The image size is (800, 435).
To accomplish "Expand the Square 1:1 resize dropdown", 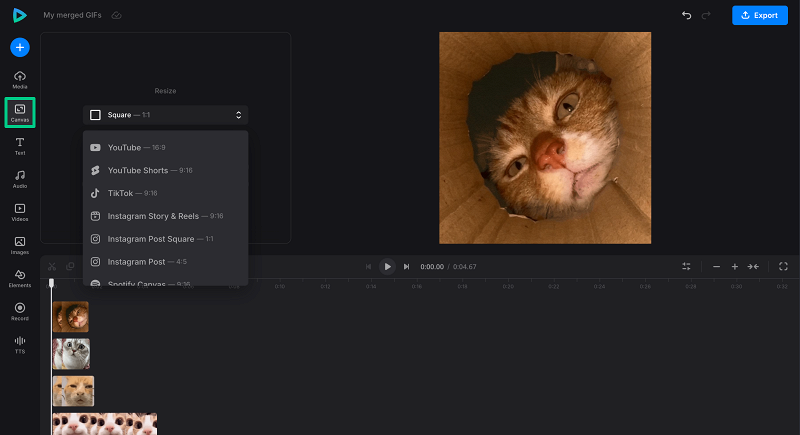I will coord(165,115).
